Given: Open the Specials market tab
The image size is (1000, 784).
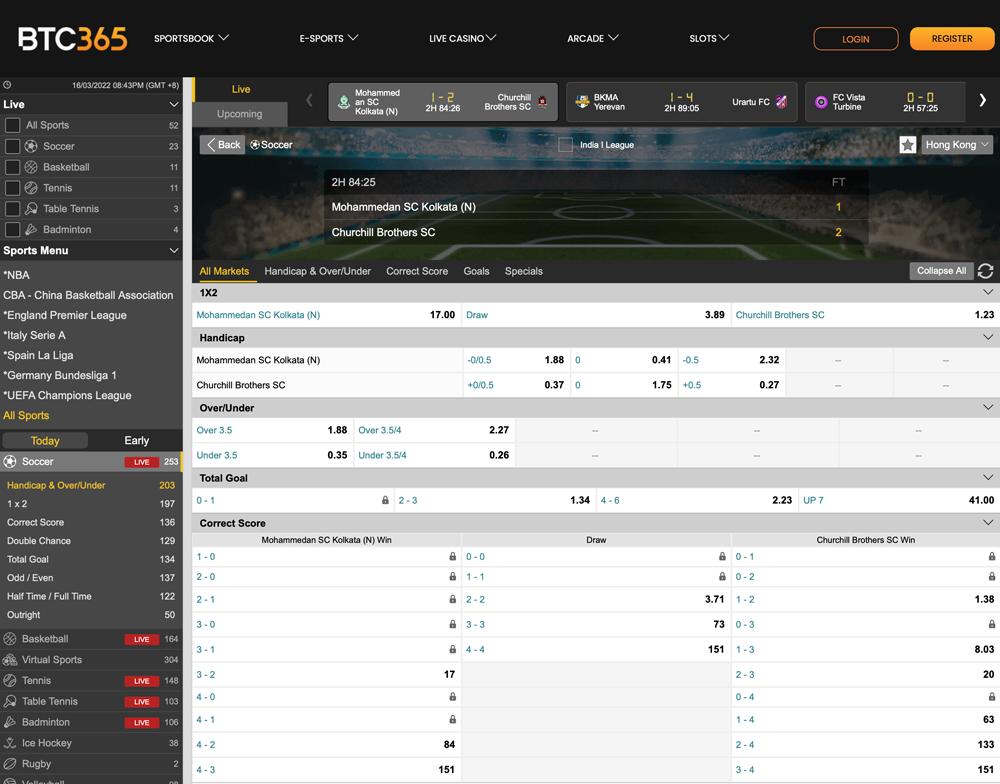Looking at the screenshot, I should pyautogui.click(x=524, y=271).
